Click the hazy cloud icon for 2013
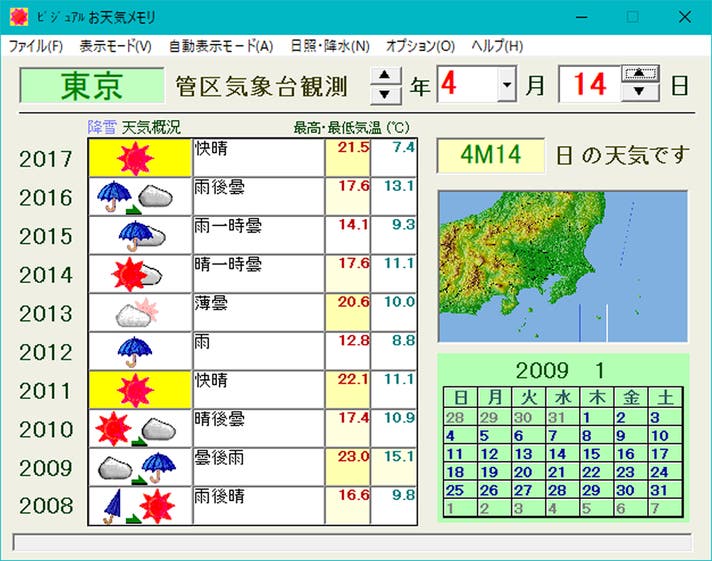 [139, 313]
